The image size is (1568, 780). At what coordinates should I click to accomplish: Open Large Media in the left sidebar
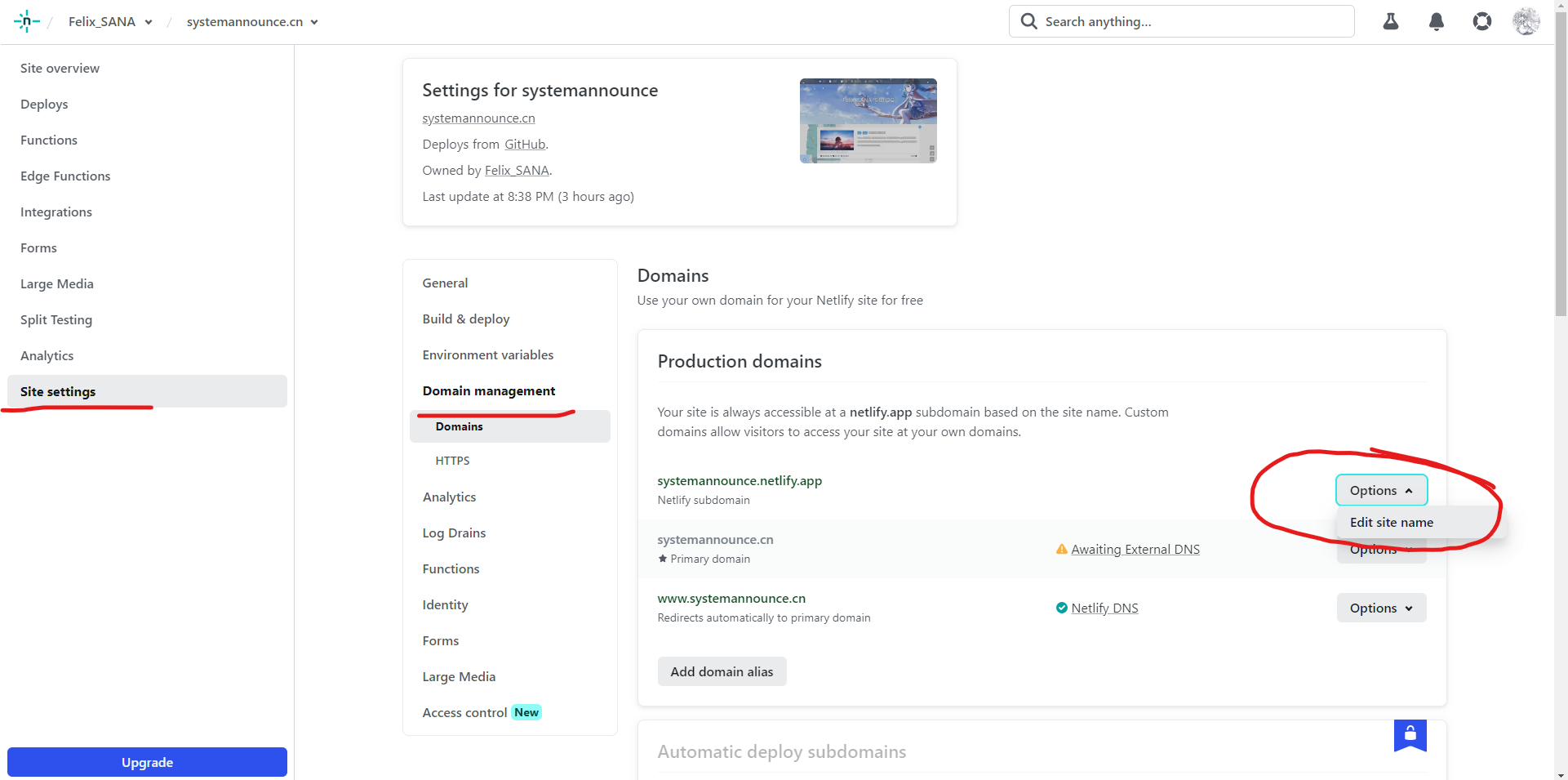point(57,283)
